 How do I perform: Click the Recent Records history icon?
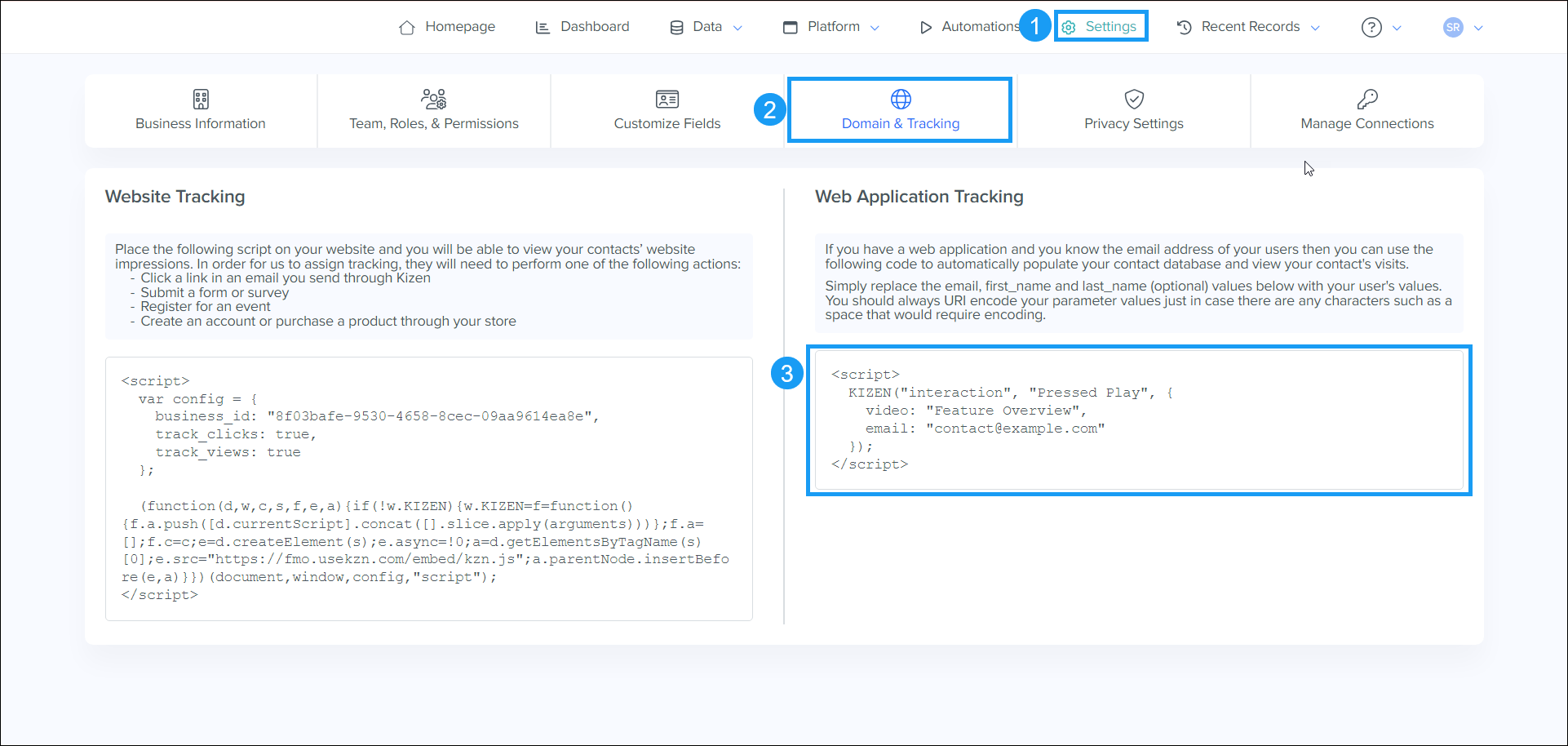coord(1185,28)
